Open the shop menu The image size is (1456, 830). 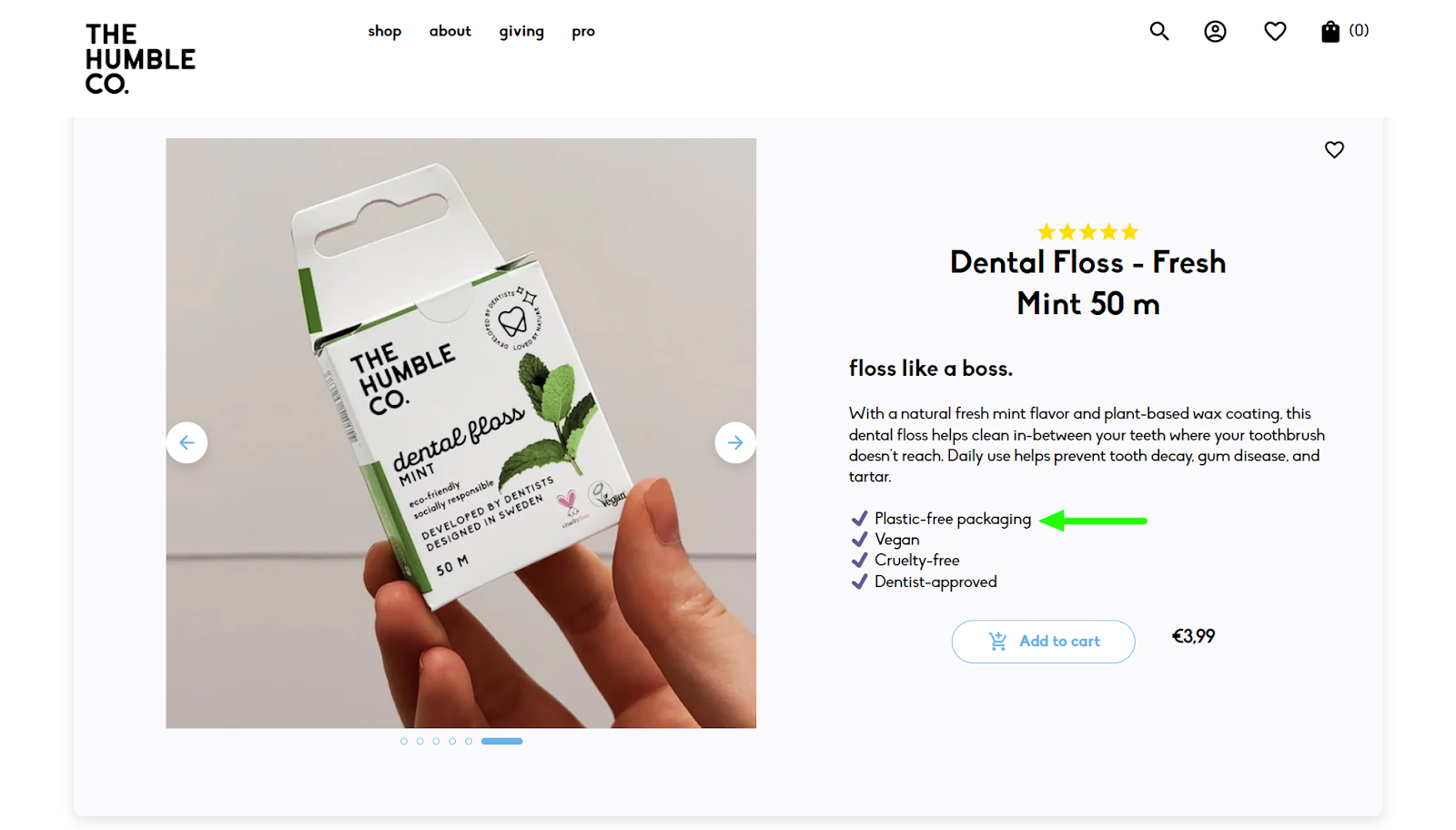pos(384,31)
